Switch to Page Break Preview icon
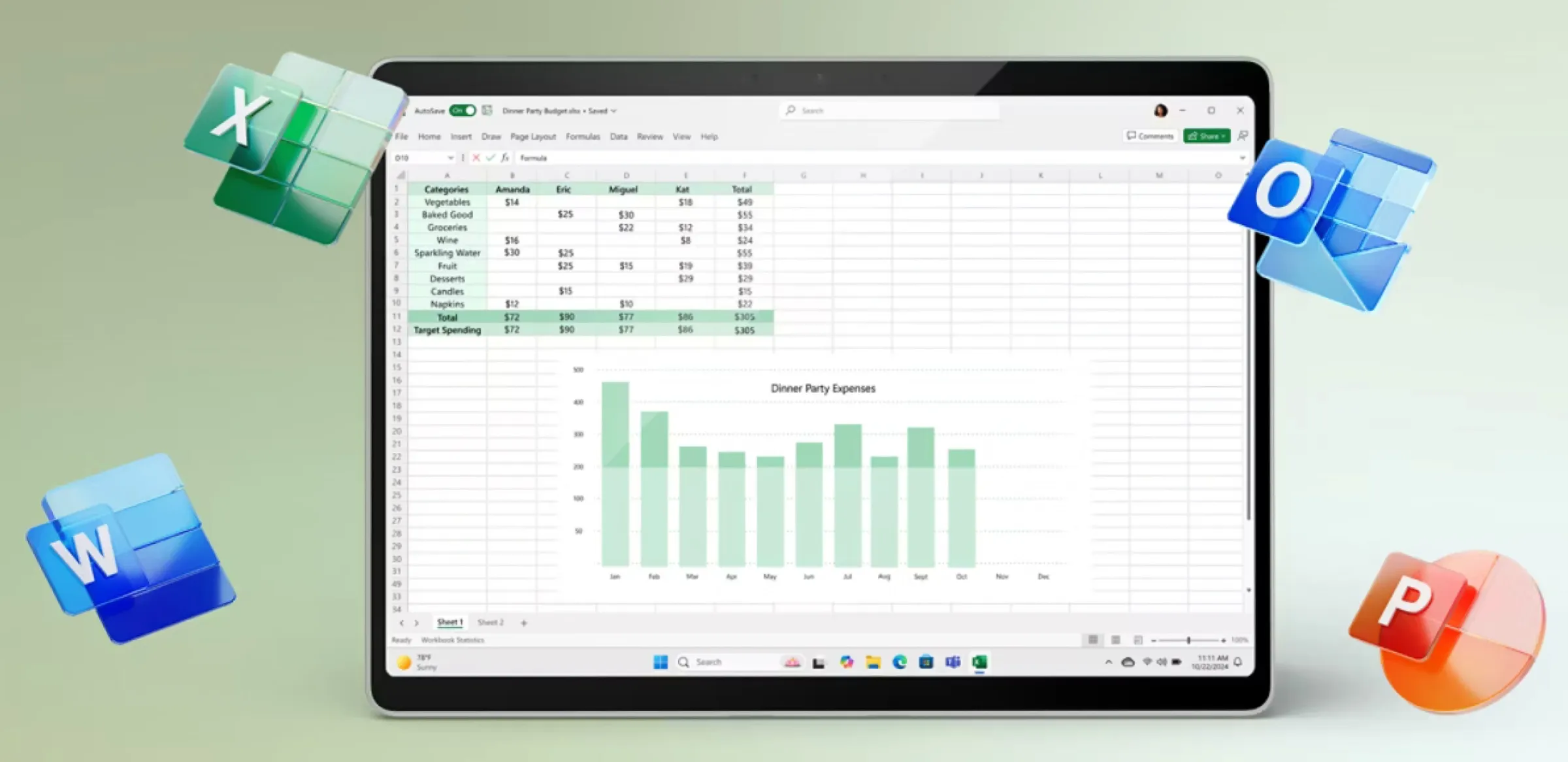The height and width of the screenshot is (762, 1568). point(1138,640)
